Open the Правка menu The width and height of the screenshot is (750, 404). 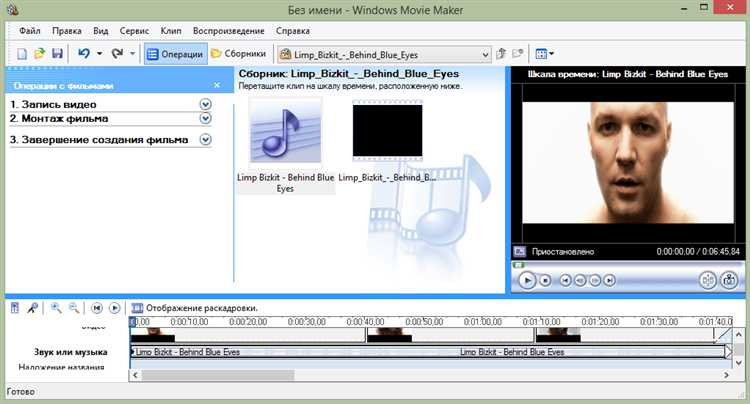point(66,31)
